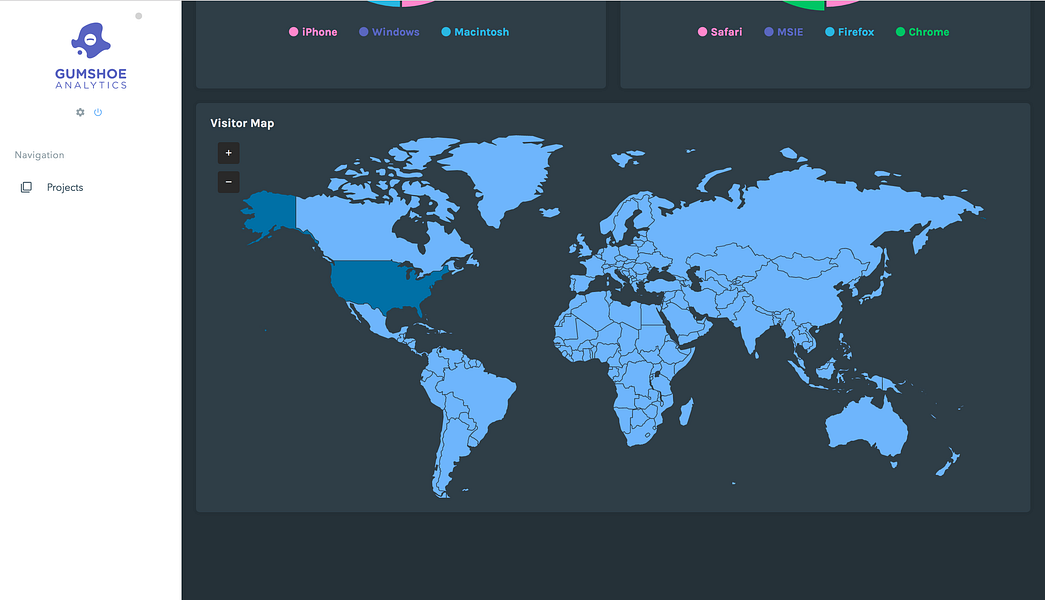This screenshot has height=600, width=1045.
Task: Select the Projects stacked-pages icon in sidebar
Action: pyautogui.click(x=26, y=187)
